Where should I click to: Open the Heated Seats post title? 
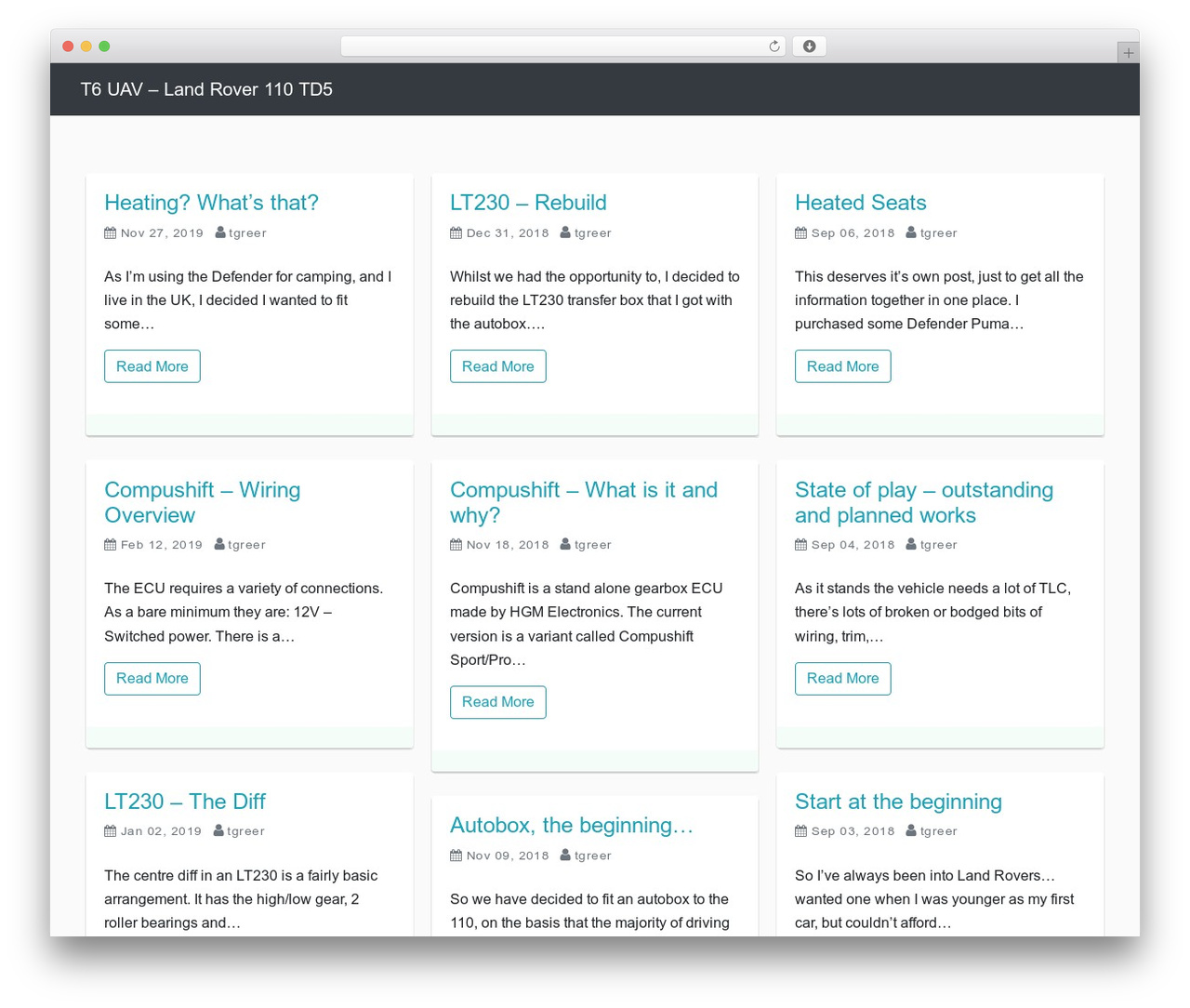pyautogui.click(x=860, y=203)
